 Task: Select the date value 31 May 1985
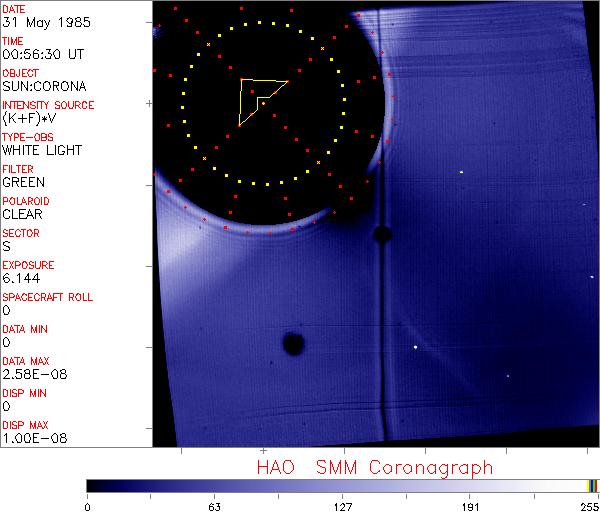(34, 22)
